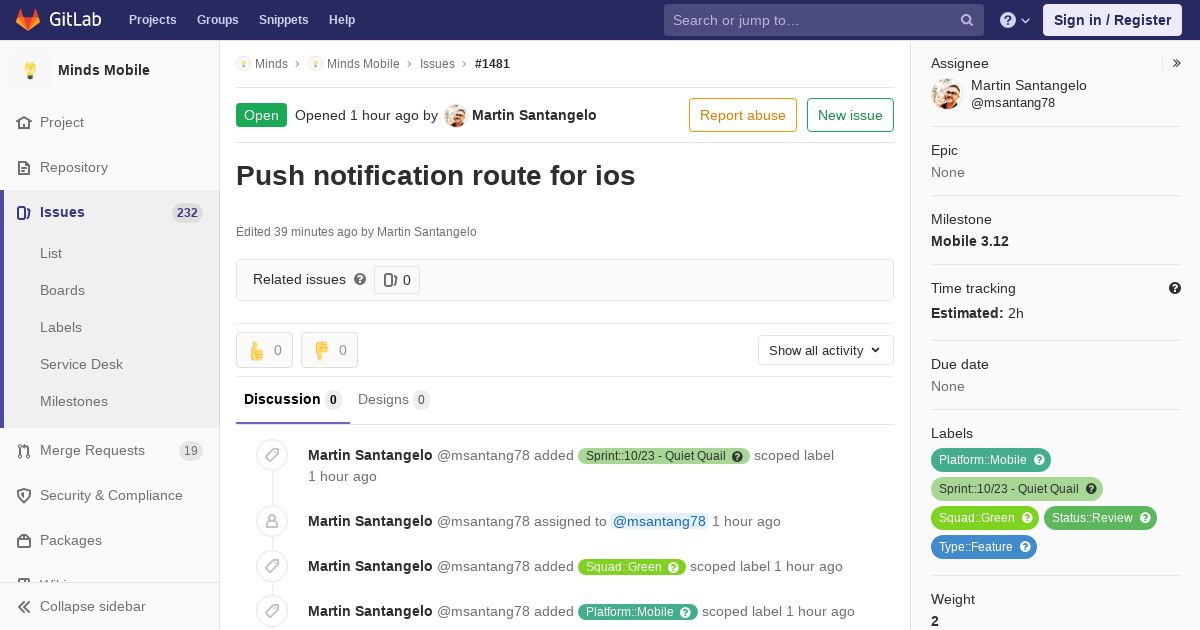The image size is (1200, 630).
Task: Click the #1481 breadcrumb
Action: pos(492,63)
